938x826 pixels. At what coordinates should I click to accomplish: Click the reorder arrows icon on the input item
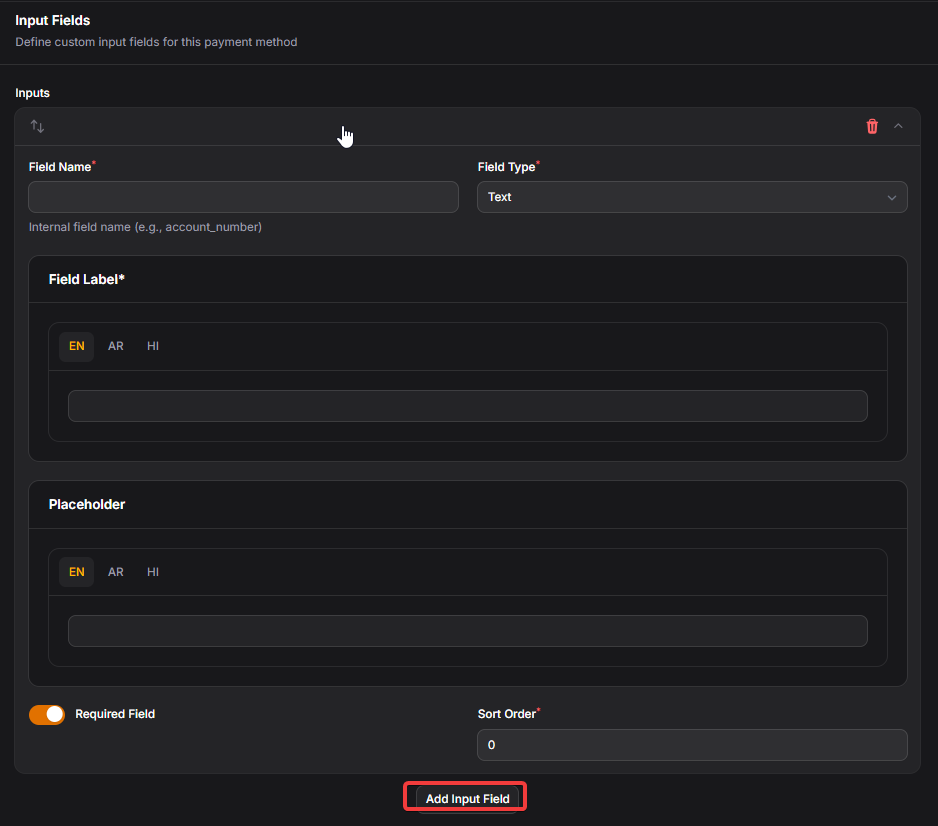coord(37,126)
